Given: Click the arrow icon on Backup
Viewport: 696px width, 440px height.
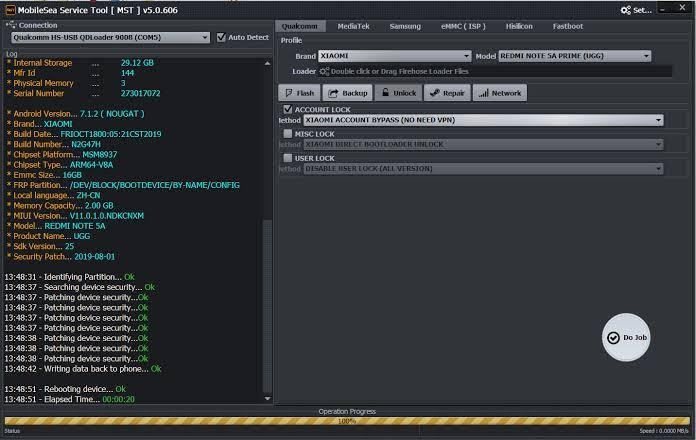Looking at the screenshot, I should [x=333, y=93].
